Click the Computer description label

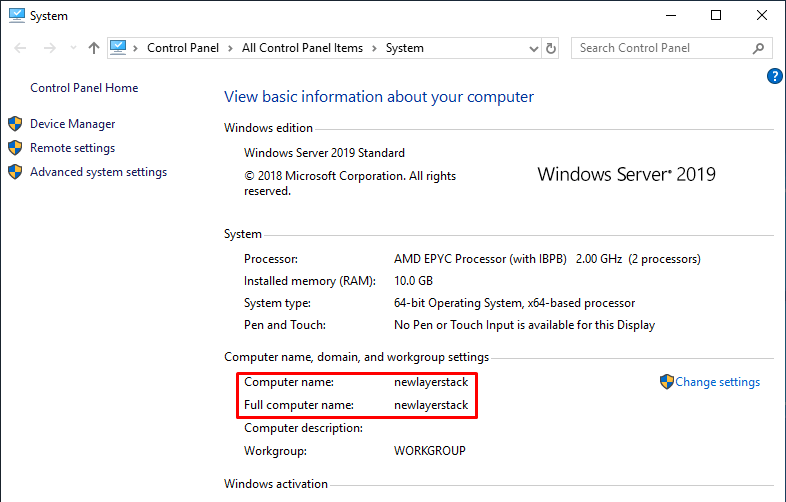pos(303,428)
